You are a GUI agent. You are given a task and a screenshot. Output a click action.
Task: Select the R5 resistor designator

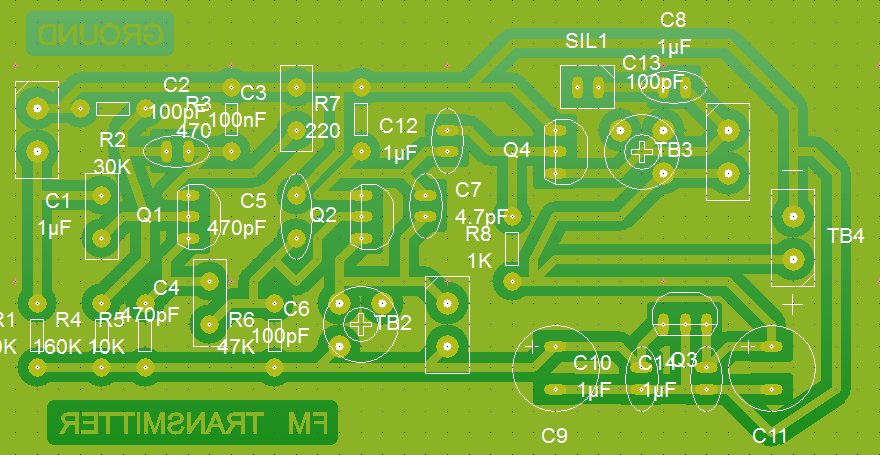tap(112, 320)
